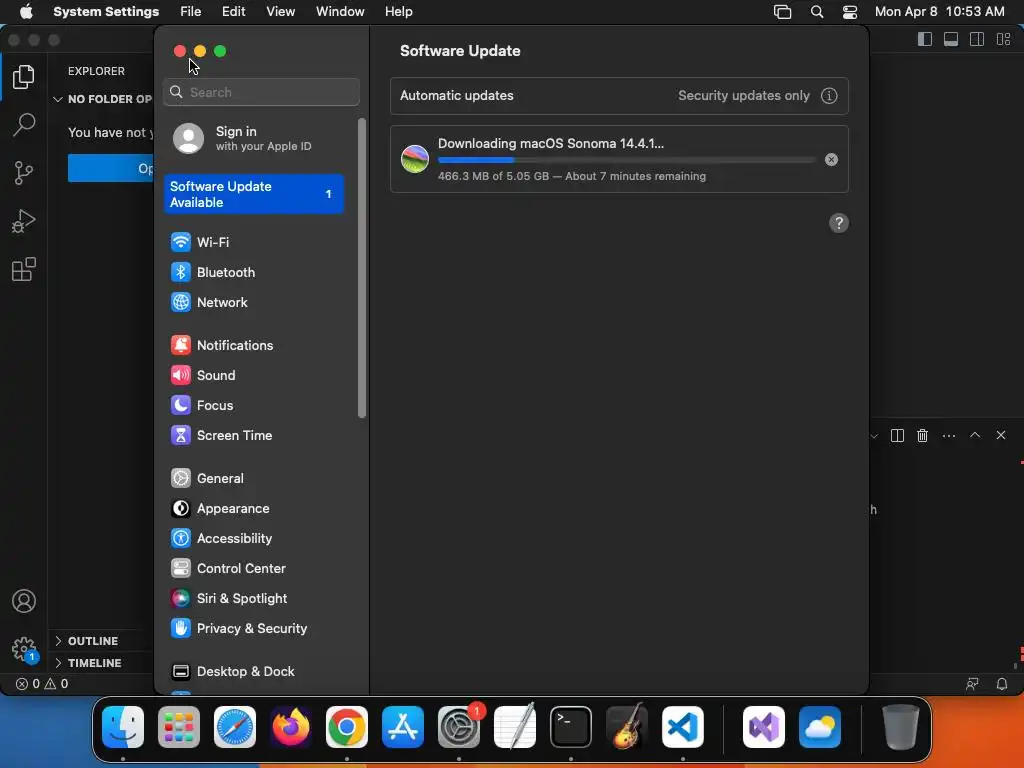
Task: Sign in with your Apple ID
Action: coord(253,138)
